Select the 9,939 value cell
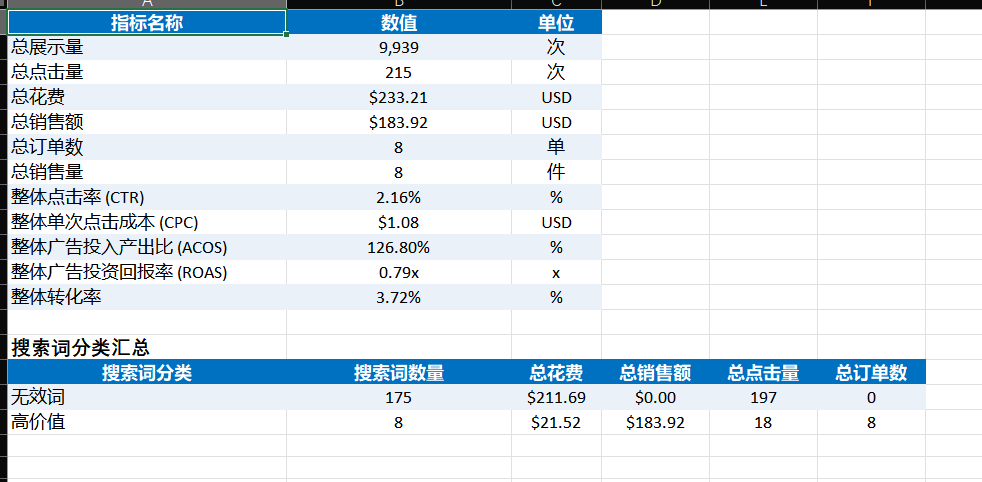982x482 pixels. [399, 48]
